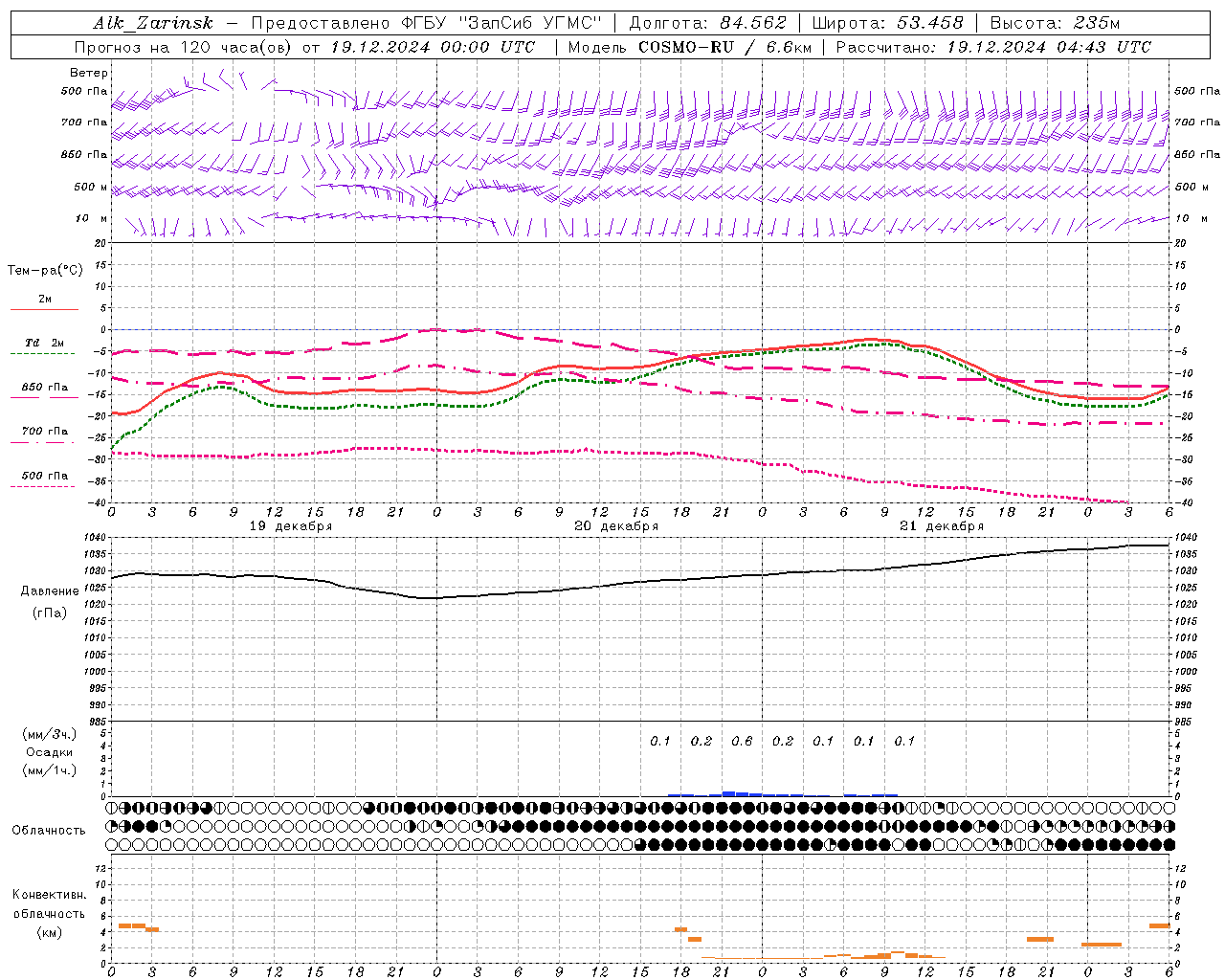Screen dimensions: 1225x980
Task: Click the dashed blue line sample under 'Td 2м'
Action: coord(42,354)
